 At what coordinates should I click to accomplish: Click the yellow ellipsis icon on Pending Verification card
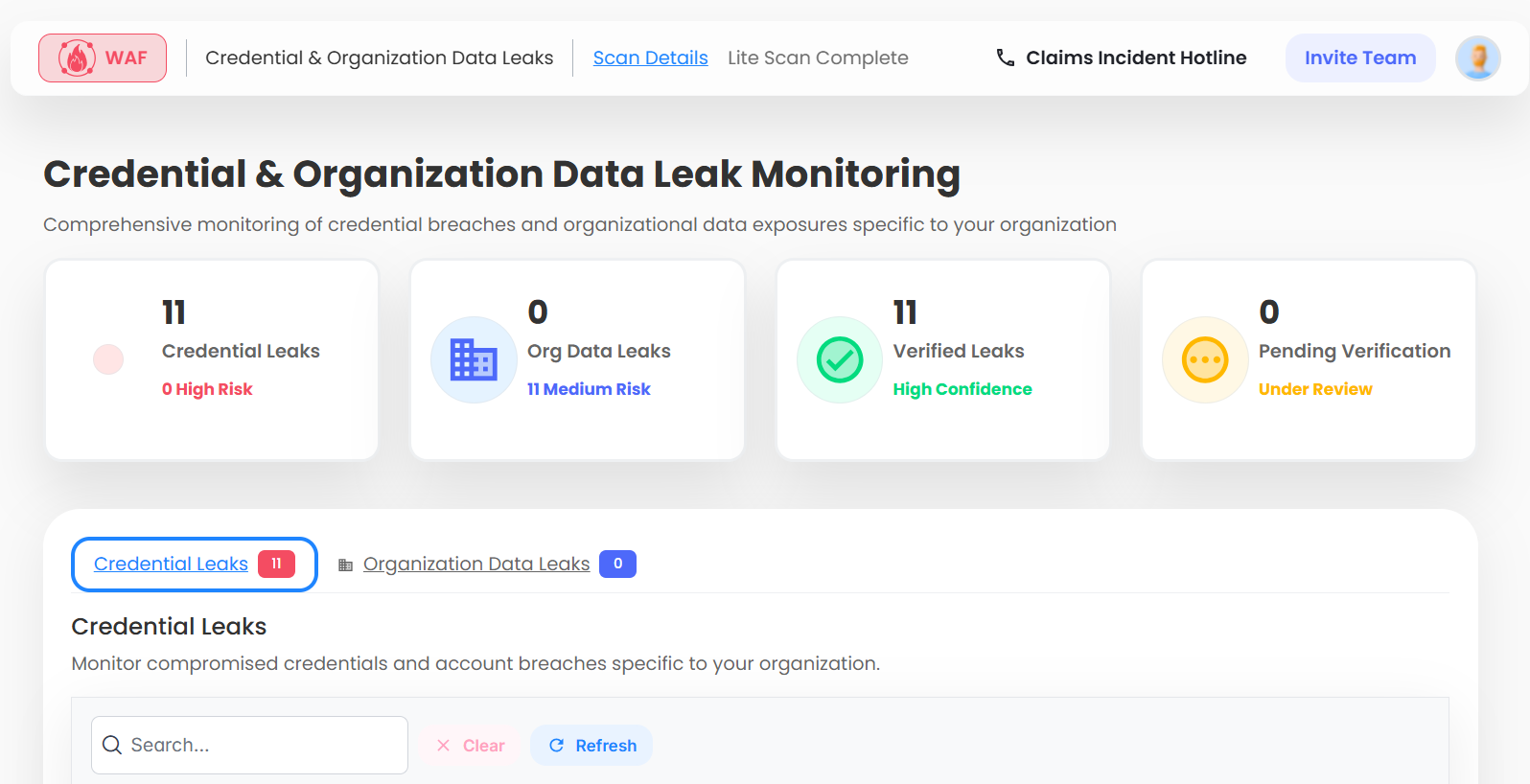1205,360
